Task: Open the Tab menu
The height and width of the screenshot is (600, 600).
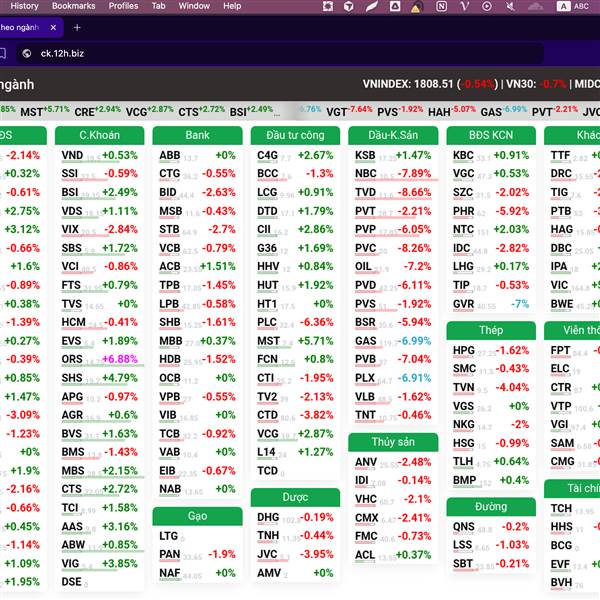Action: point(158,6)
